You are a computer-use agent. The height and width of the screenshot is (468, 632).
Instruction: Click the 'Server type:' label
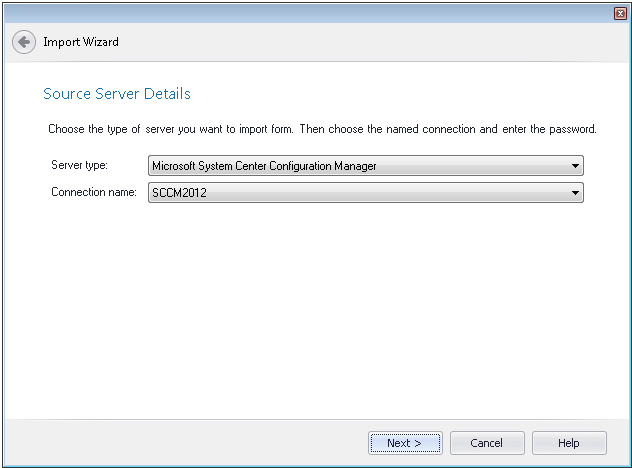[79, 165]
